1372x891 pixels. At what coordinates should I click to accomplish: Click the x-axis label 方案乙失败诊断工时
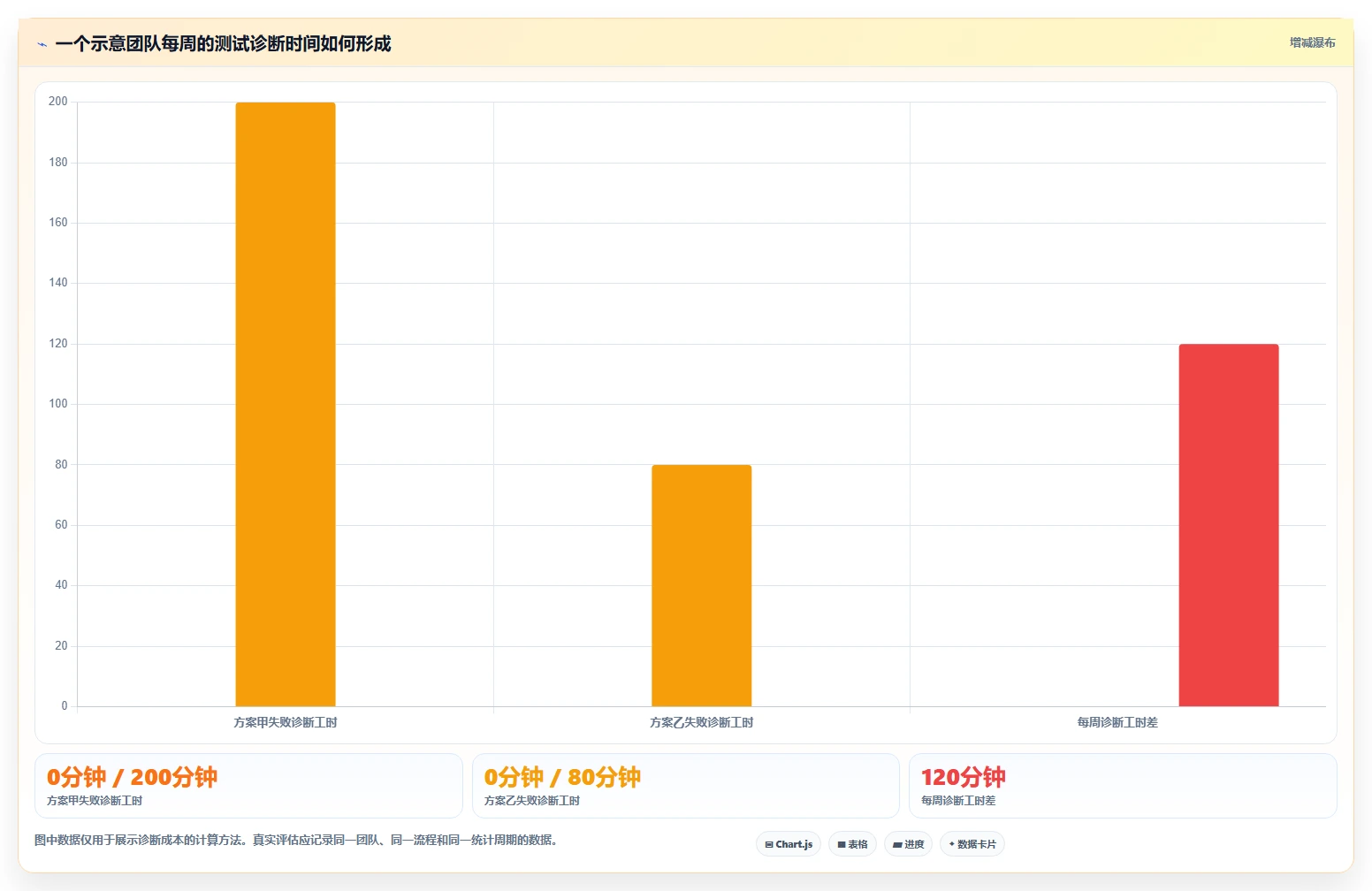click(x=702, y=722)
